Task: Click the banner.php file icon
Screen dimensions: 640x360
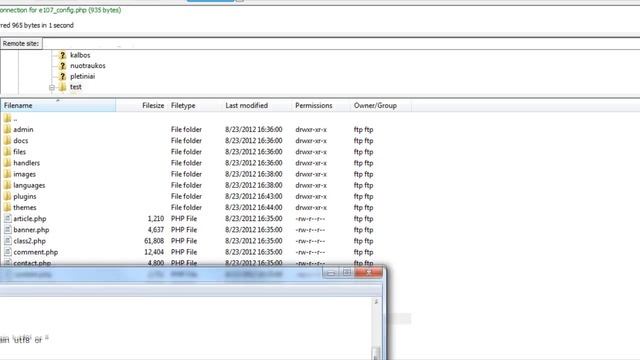Action: click(x=7, y=230)
